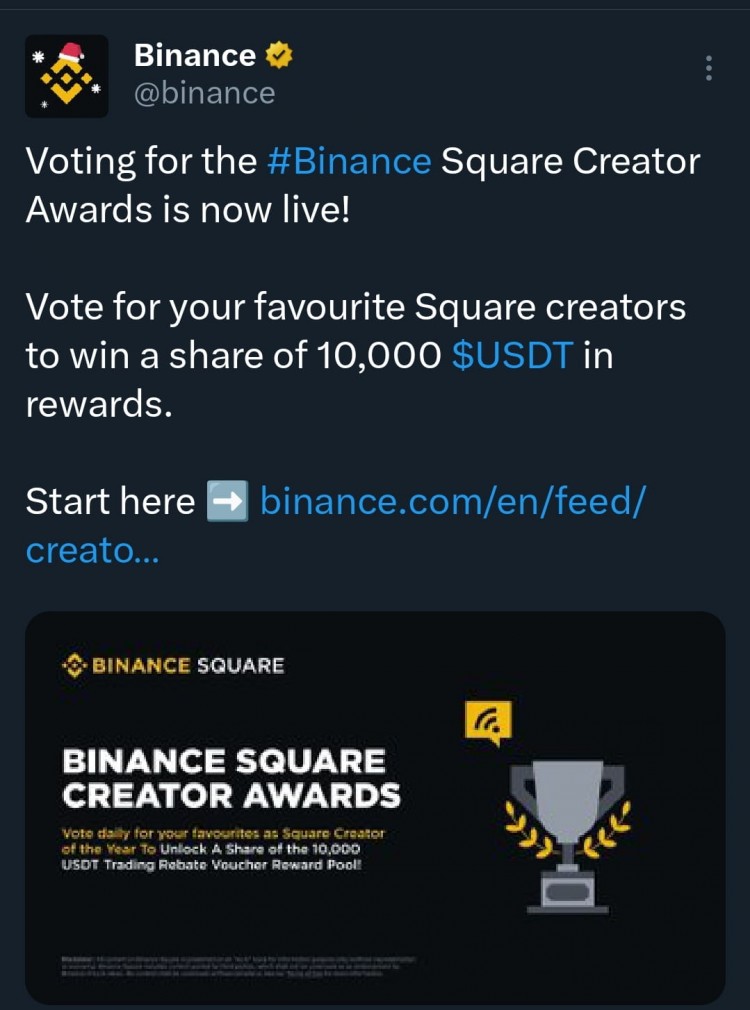Follow the binance.com/en/feed/ link
Viewport: 750px width, 1010px height.
coord(453,501)
